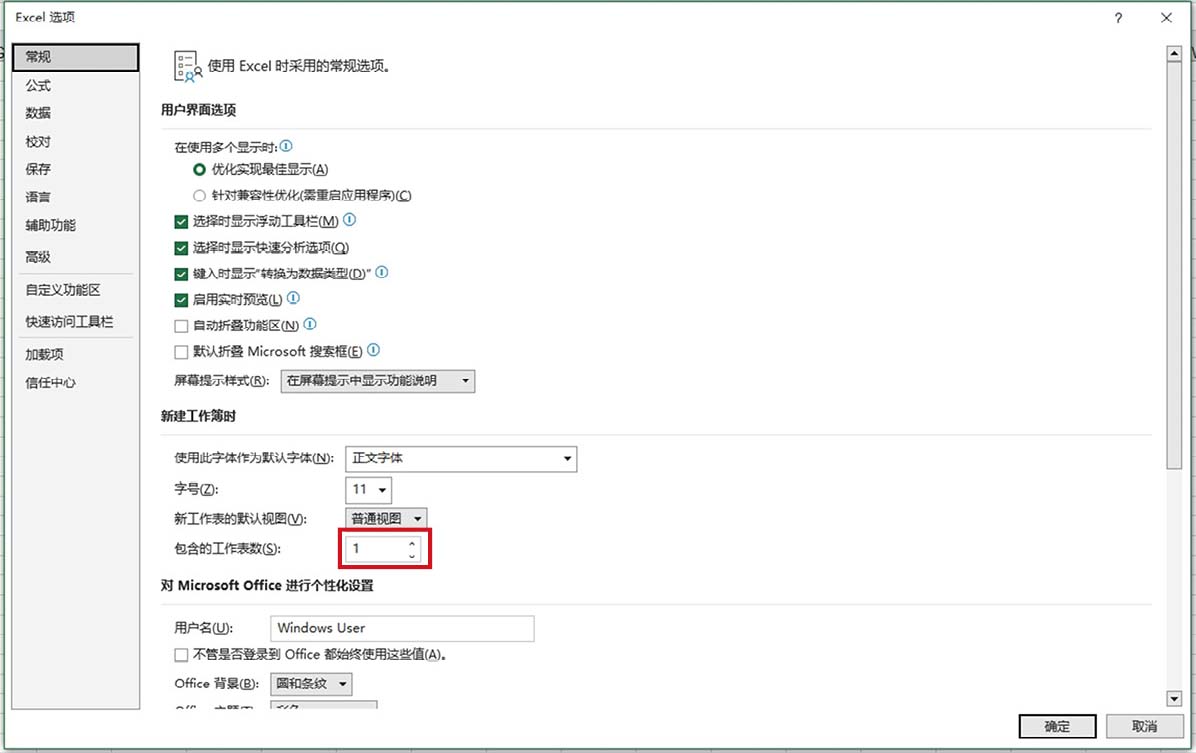Click the 包含的工作表数 value field
1196x753 pixels.
click(375, 549)
